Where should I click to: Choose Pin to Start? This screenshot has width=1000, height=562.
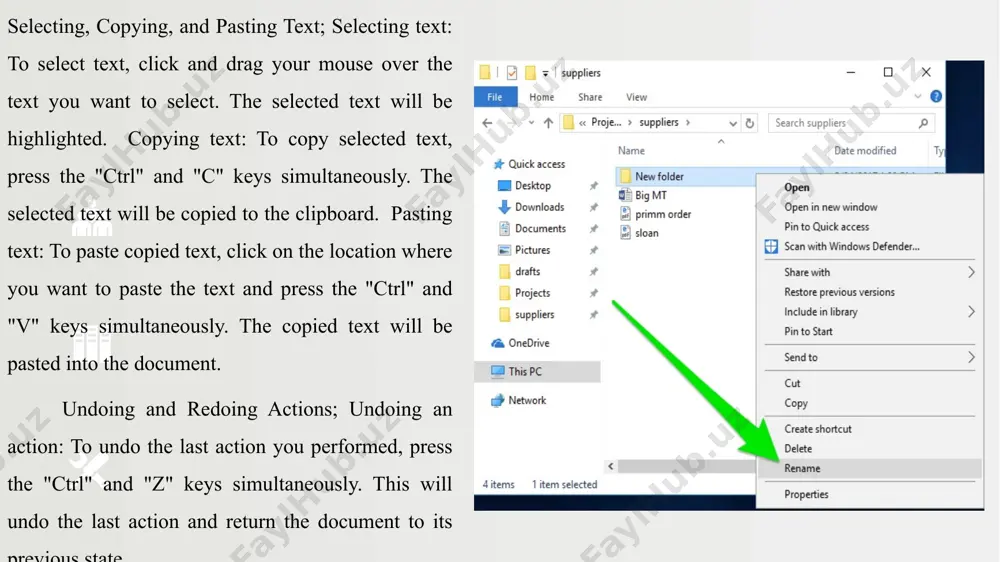808,332
